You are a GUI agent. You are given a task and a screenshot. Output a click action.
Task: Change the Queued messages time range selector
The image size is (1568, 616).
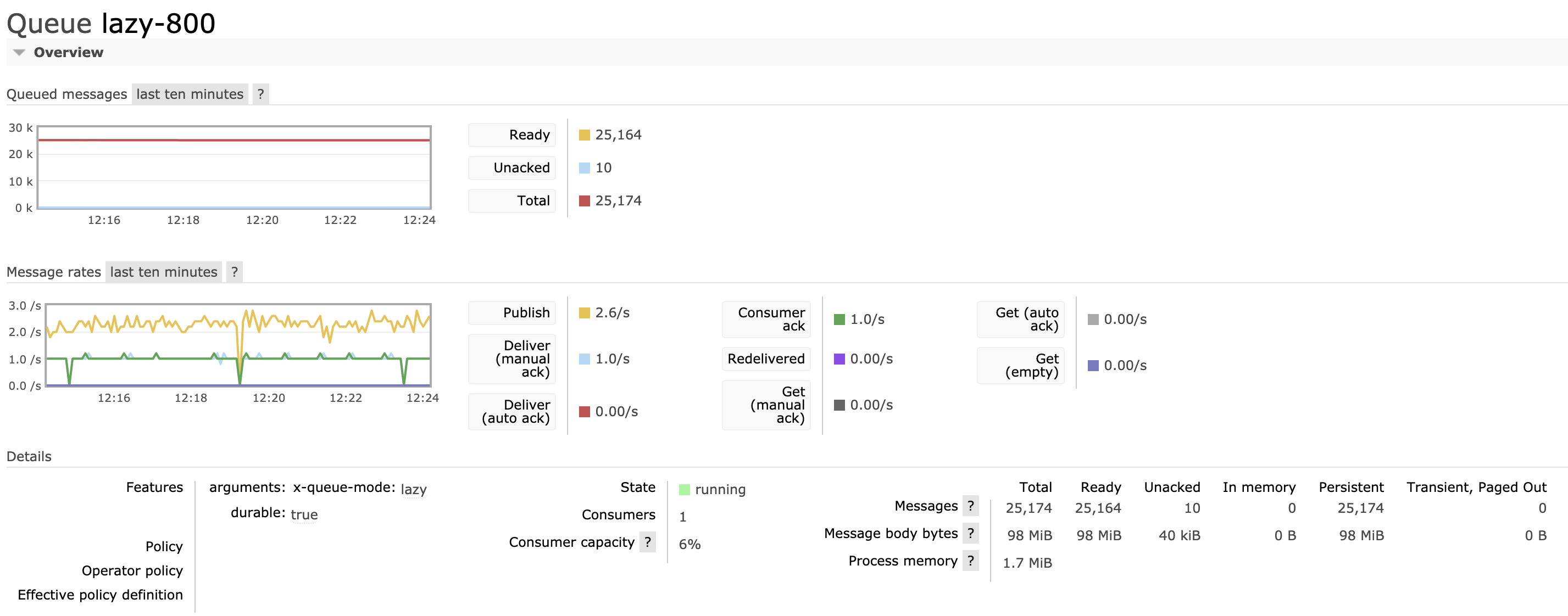pos(190,94)
